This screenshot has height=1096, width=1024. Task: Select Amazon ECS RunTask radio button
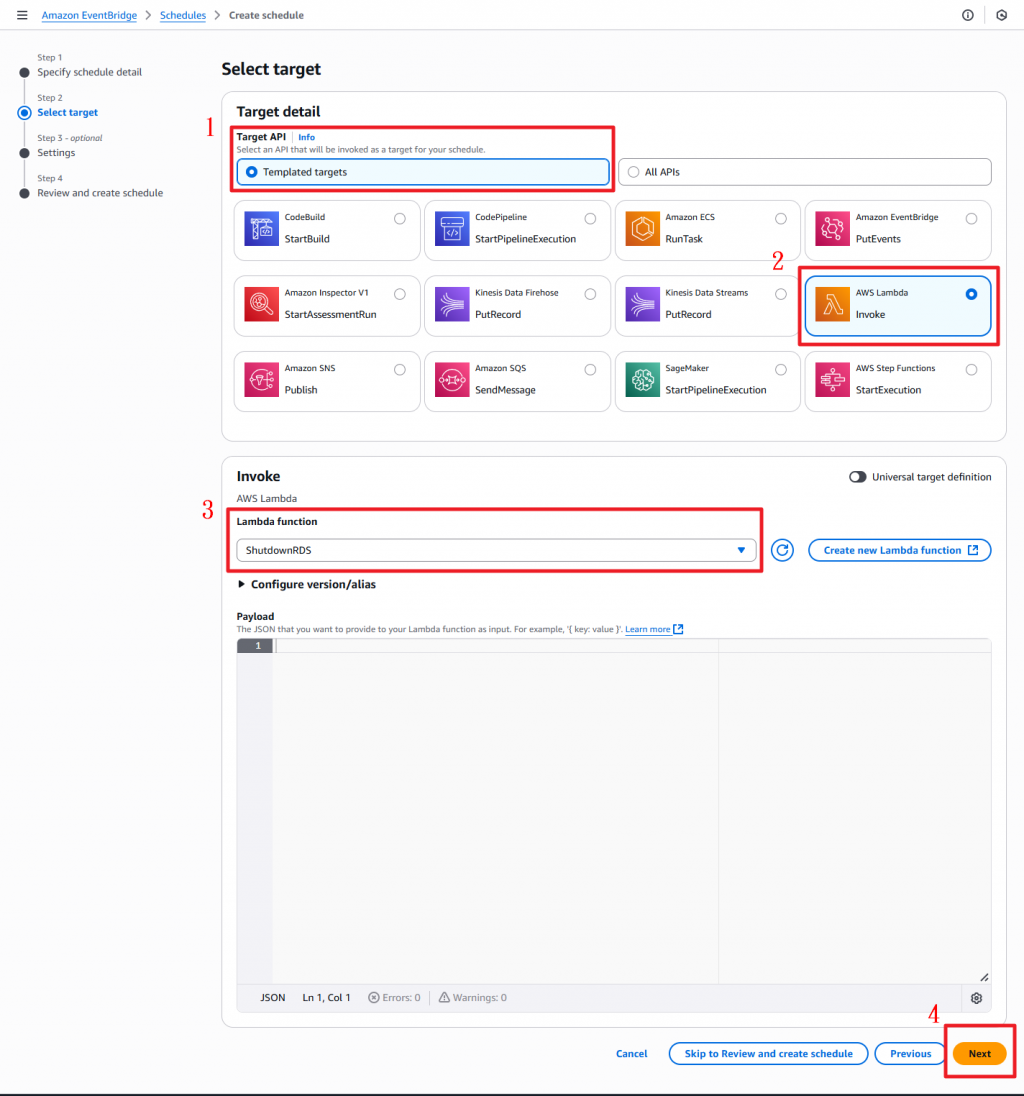[781, 219]
